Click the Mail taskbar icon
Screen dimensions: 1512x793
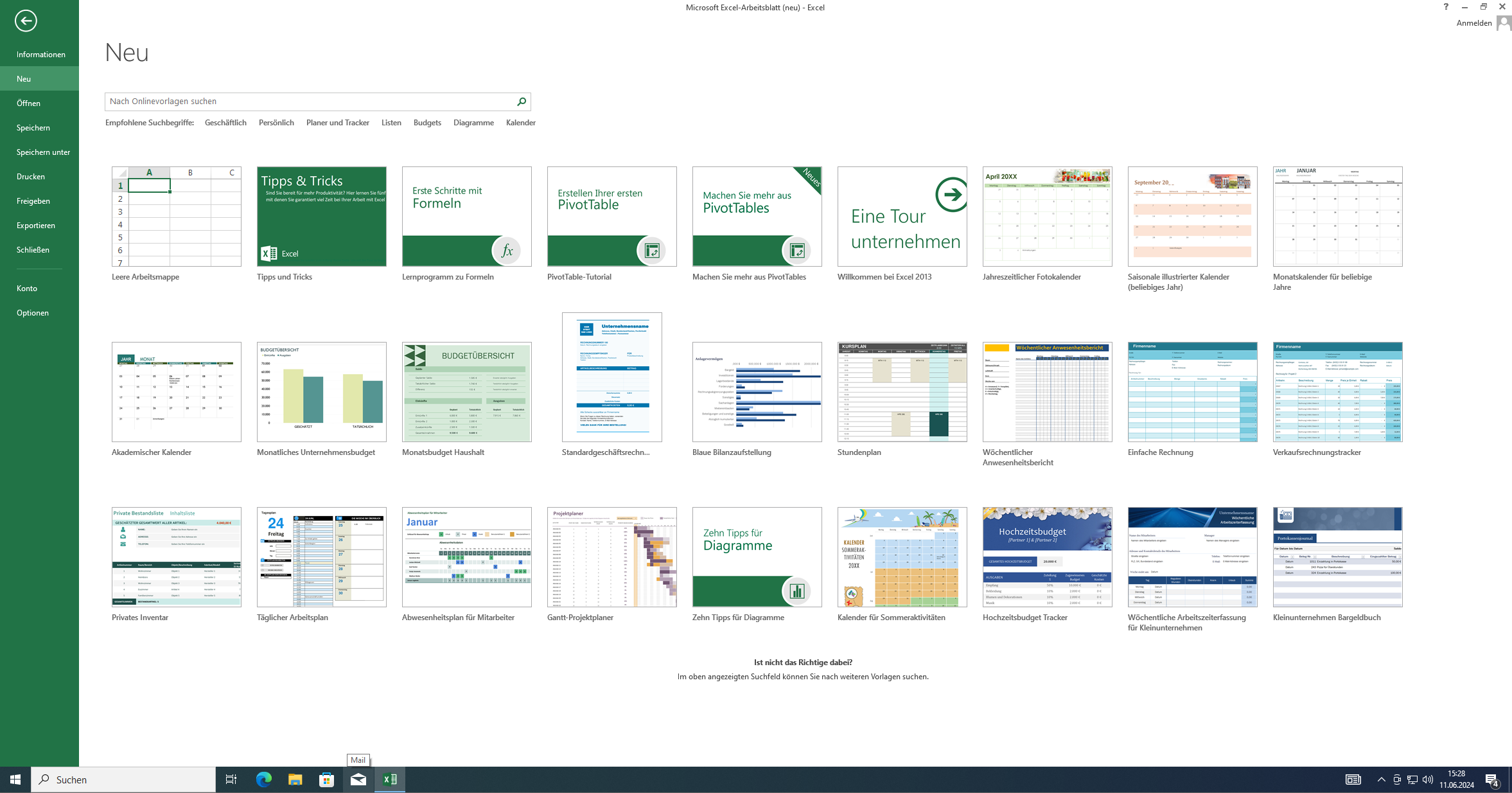tap(358, 780)
